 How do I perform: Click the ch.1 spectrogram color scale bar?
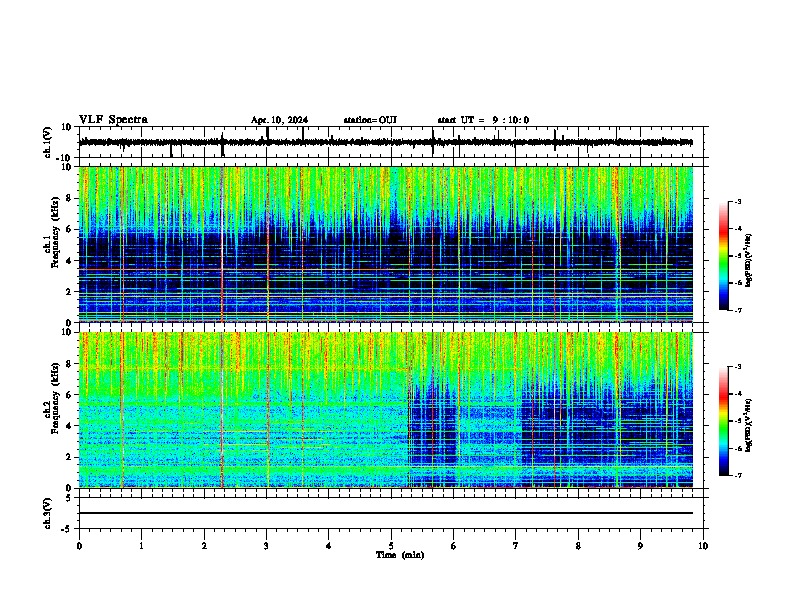pyautogui.click(x=724, y=256)
